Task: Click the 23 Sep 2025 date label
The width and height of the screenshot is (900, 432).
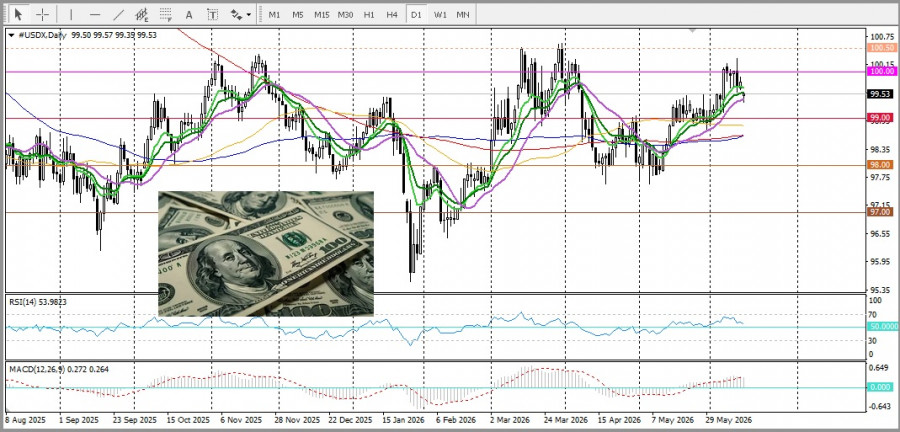Action: point(134,419)
